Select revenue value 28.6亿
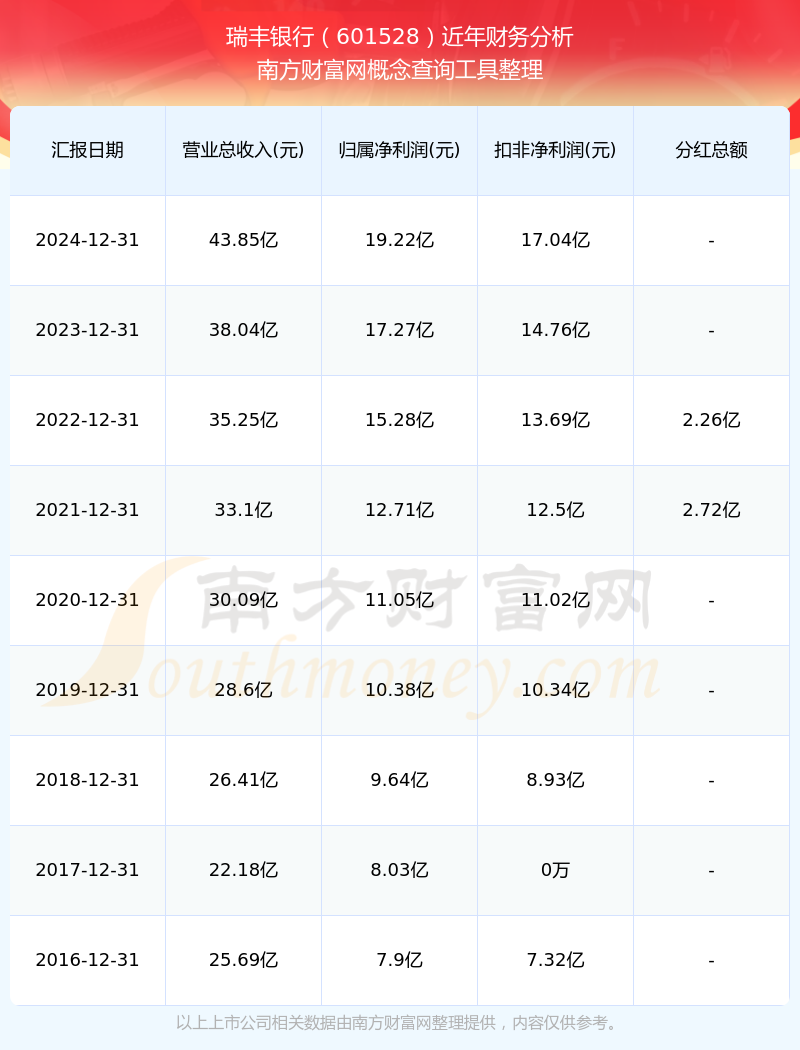 click(244, 690)
